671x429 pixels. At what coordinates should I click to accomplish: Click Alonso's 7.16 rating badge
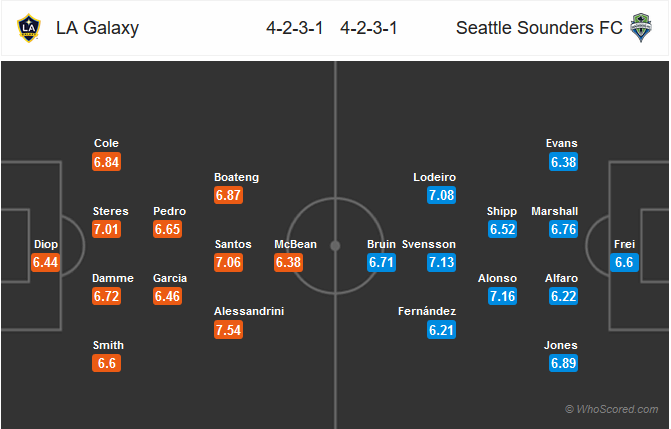(x=502, y=296)
